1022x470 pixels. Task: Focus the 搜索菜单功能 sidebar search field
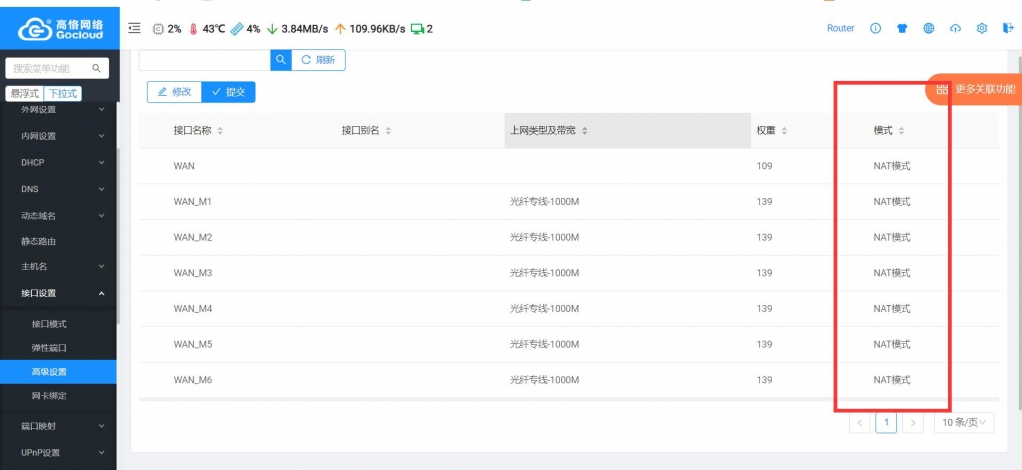tap(57, 68)
